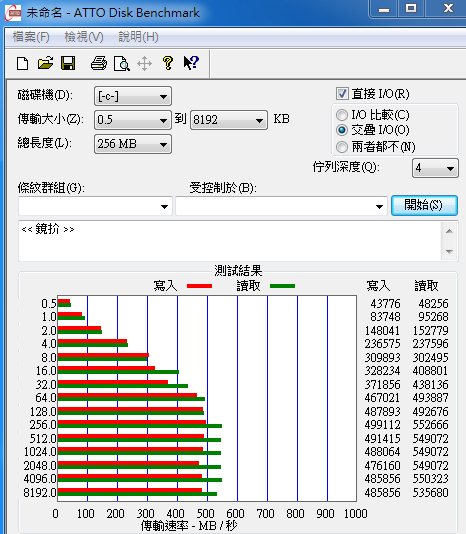Select the 兩者都不(N) radio button

pos(342,147)
